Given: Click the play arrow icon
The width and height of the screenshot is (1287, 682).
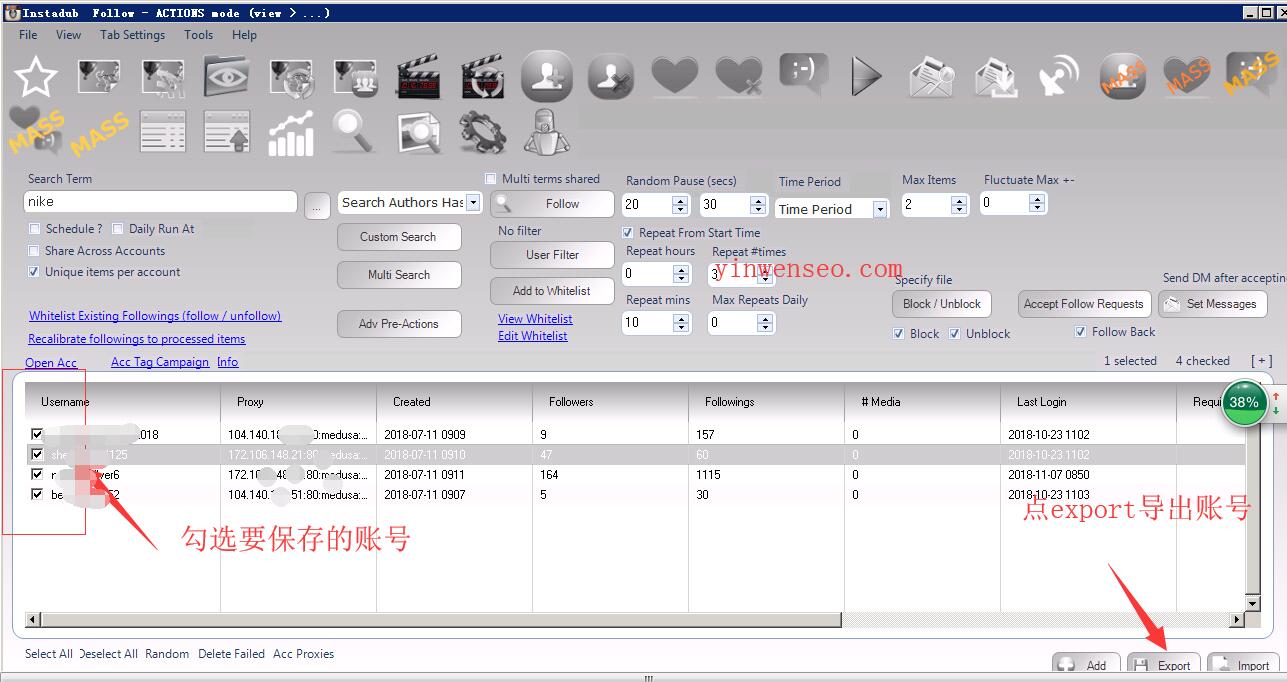Looking at the screenshot, I should (x=865, y=76).
